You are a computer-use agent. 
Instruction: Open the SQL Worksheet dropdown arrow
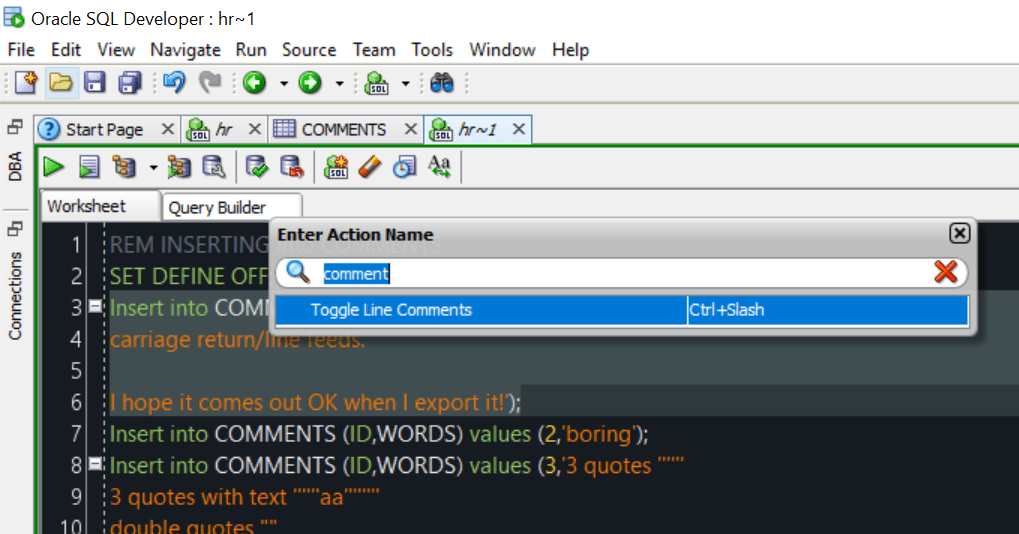point(406,84)
